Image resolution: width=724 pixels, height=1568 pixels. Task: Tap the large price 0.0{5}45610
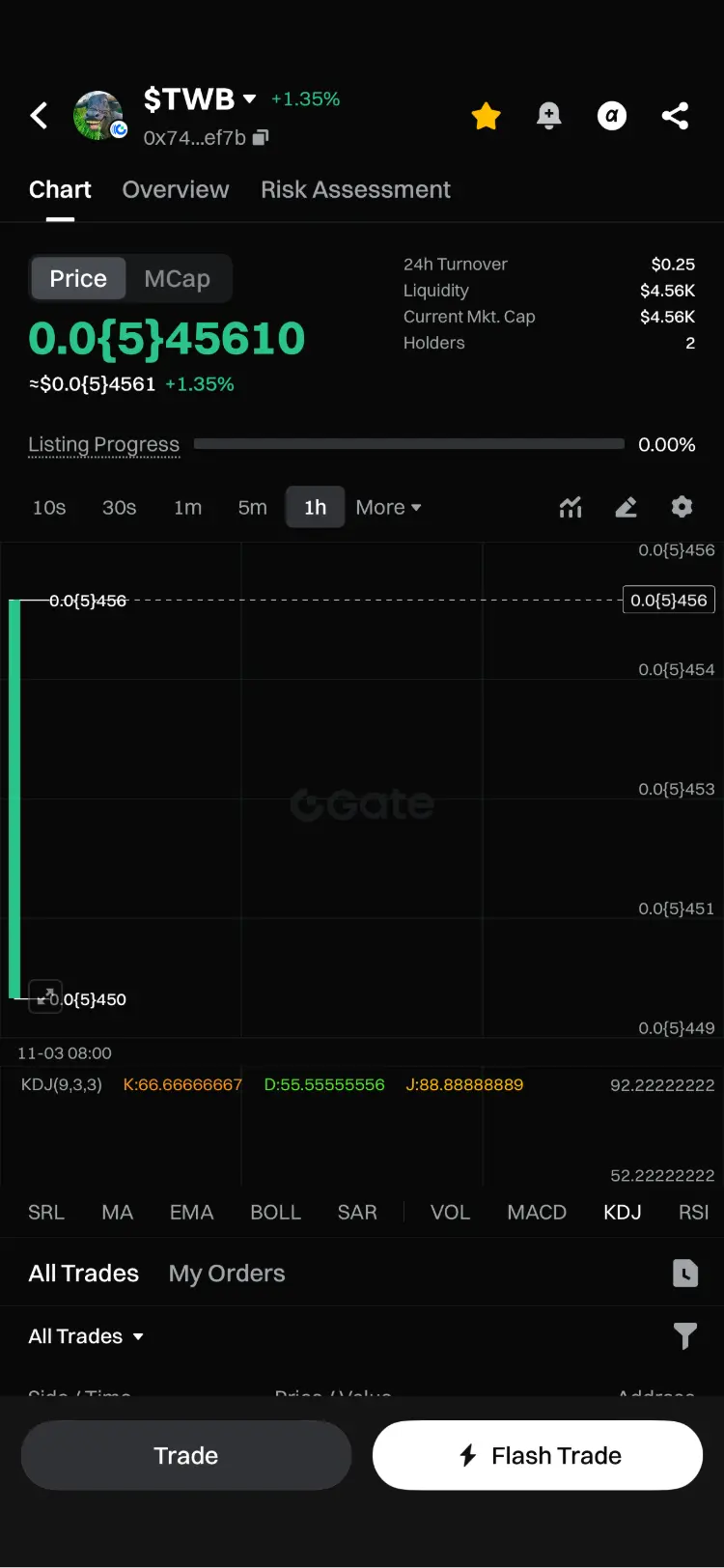pos(167,338)
